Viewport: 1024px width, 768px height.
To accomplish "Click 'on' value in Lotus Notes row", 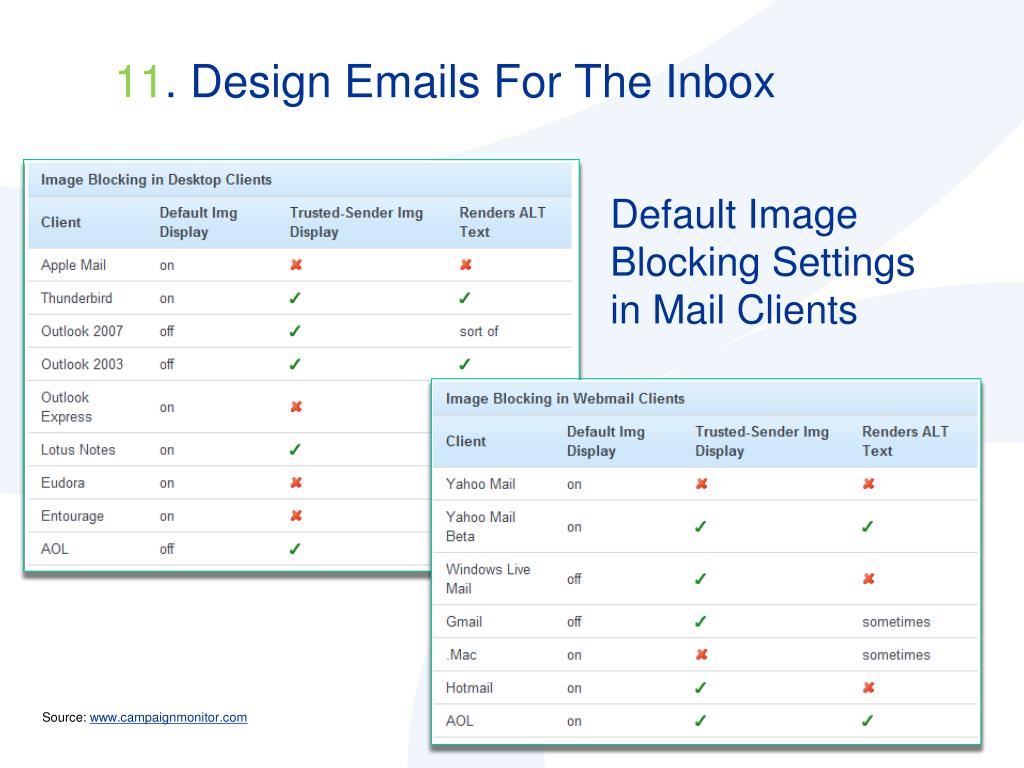I will (x=167, y=450).
